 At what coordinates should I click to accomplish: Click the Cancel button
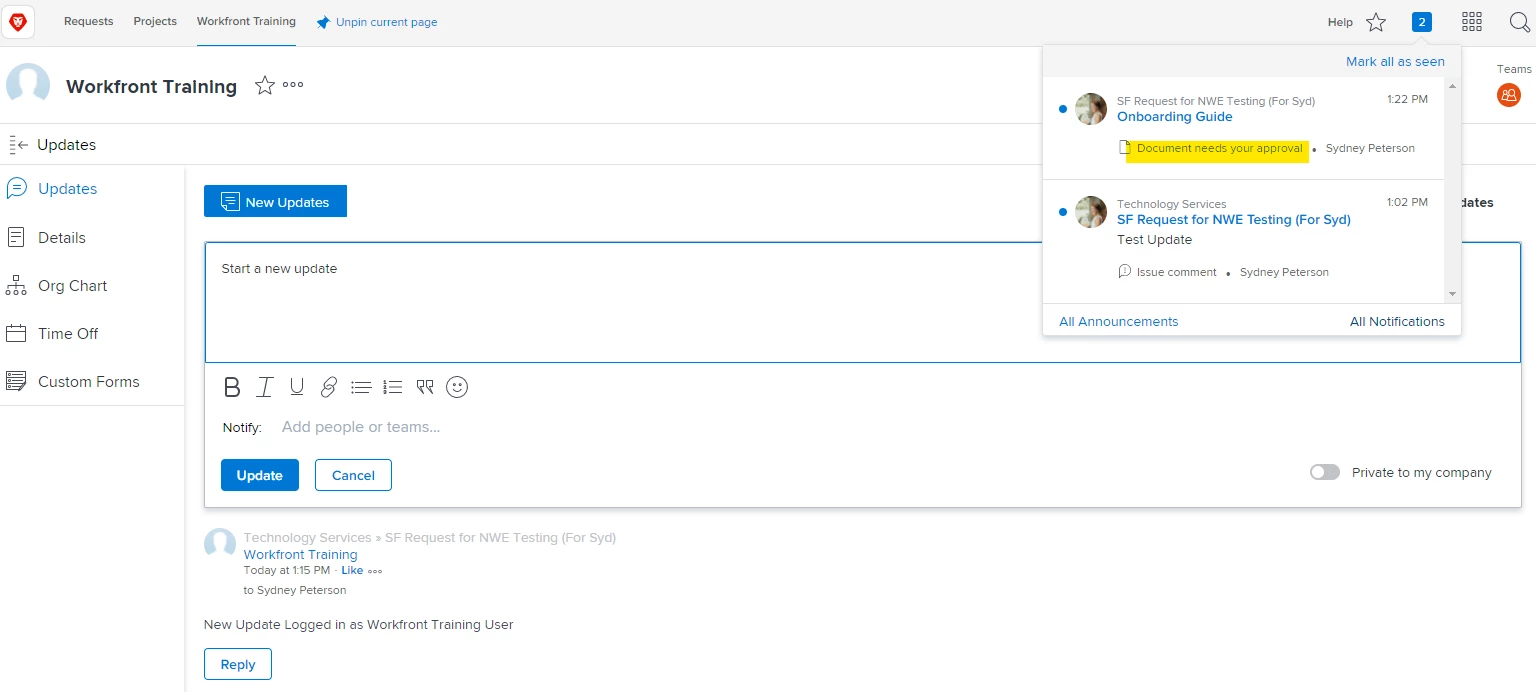(x=353, y=475)
